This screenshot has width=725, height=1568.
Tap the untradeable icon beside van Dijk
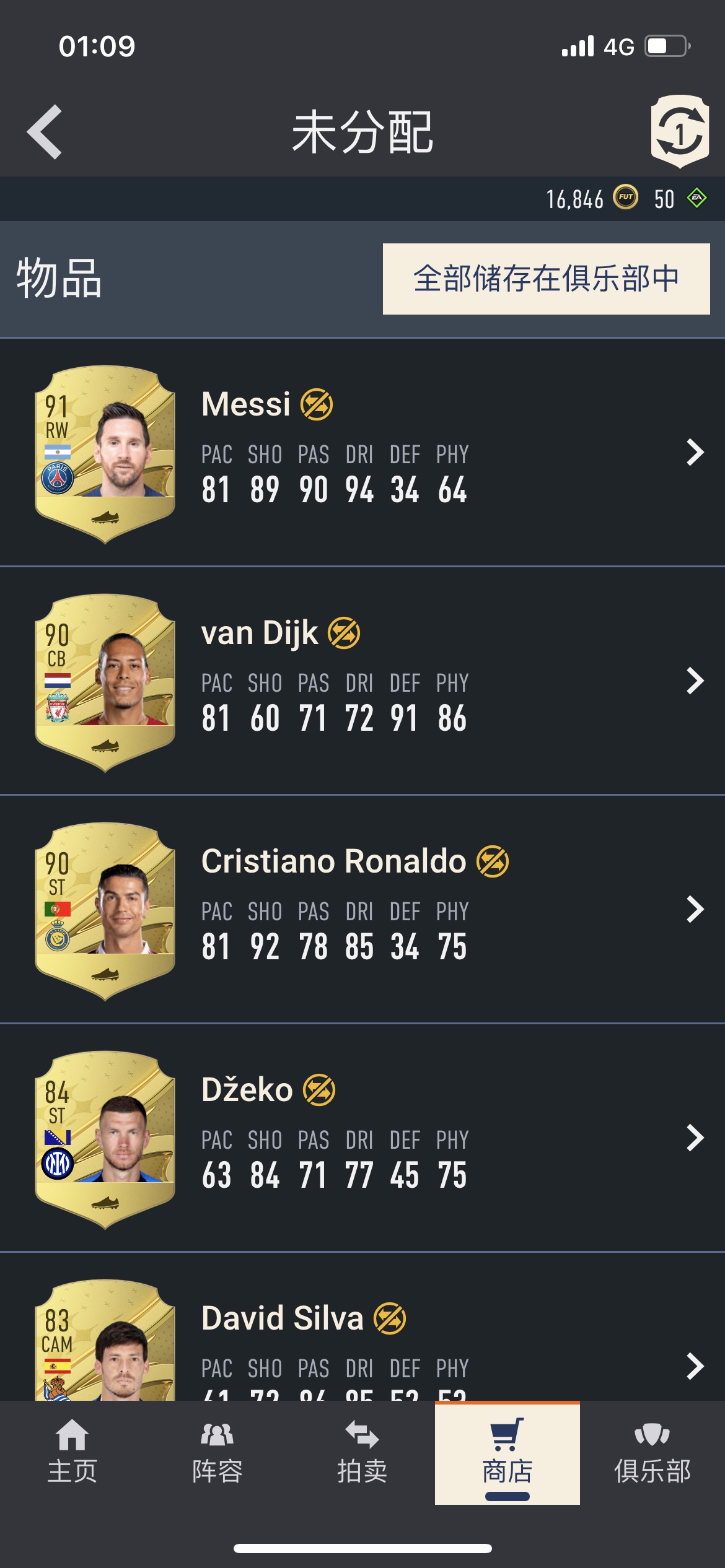344,633
